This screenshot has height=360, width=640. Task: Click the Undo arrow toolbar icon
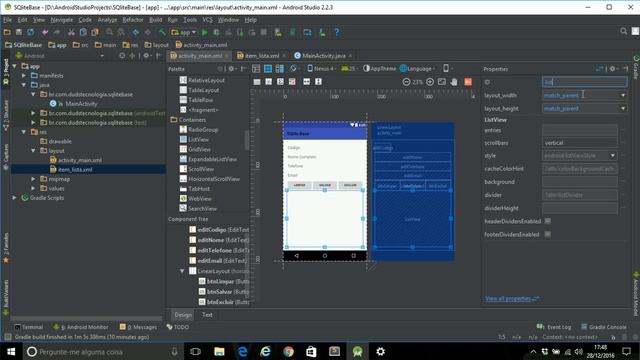pos(45,32)
